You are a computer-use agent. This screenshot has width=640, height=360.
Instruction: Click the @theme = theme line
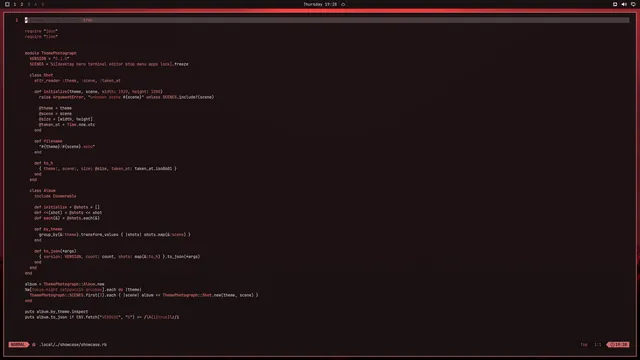tap(55, 108)
